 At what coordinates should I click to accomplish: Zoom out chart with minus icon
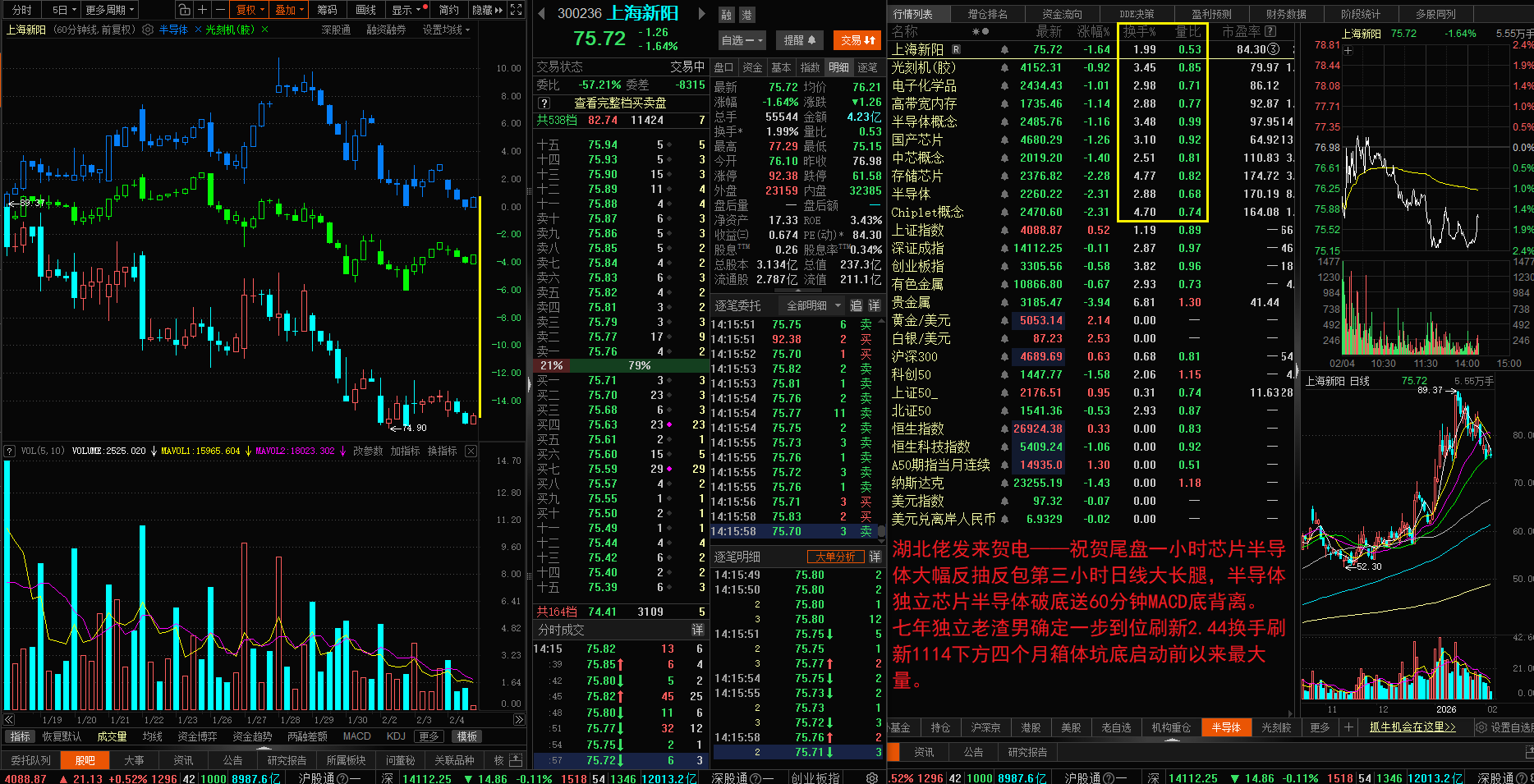click(221, 10)
